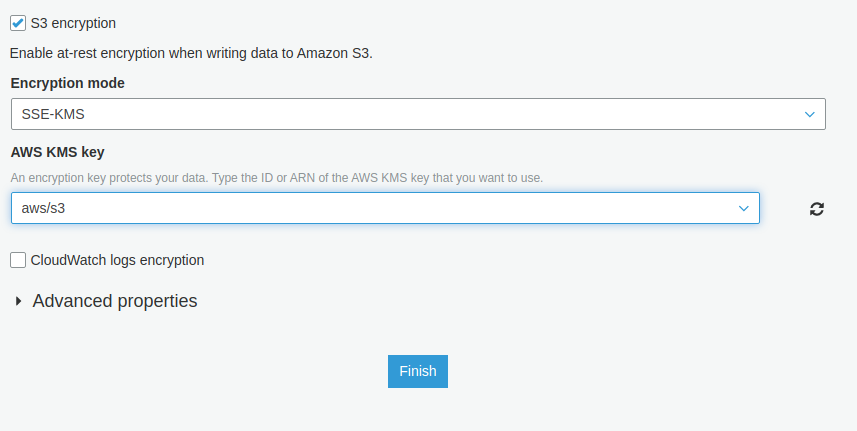857x431 pixels.
Task: Refresh the AWS KMS key list
Action: pyautogui.click(x=817, y=209)
